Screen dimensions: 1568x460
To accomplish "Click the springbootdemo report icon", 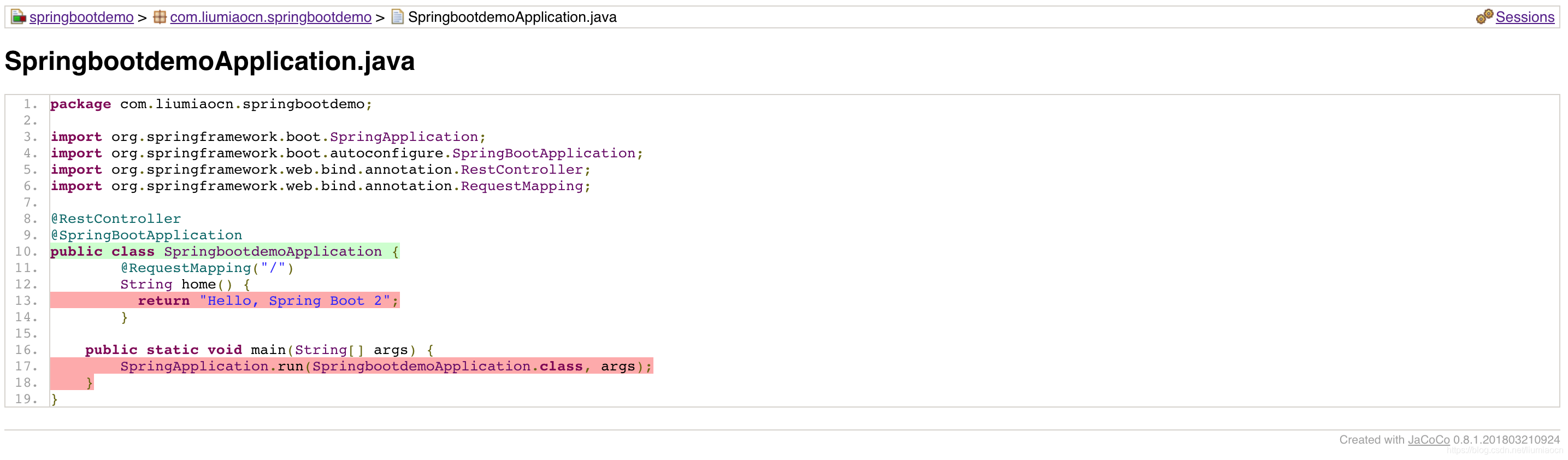I will (x=18, y=17).
